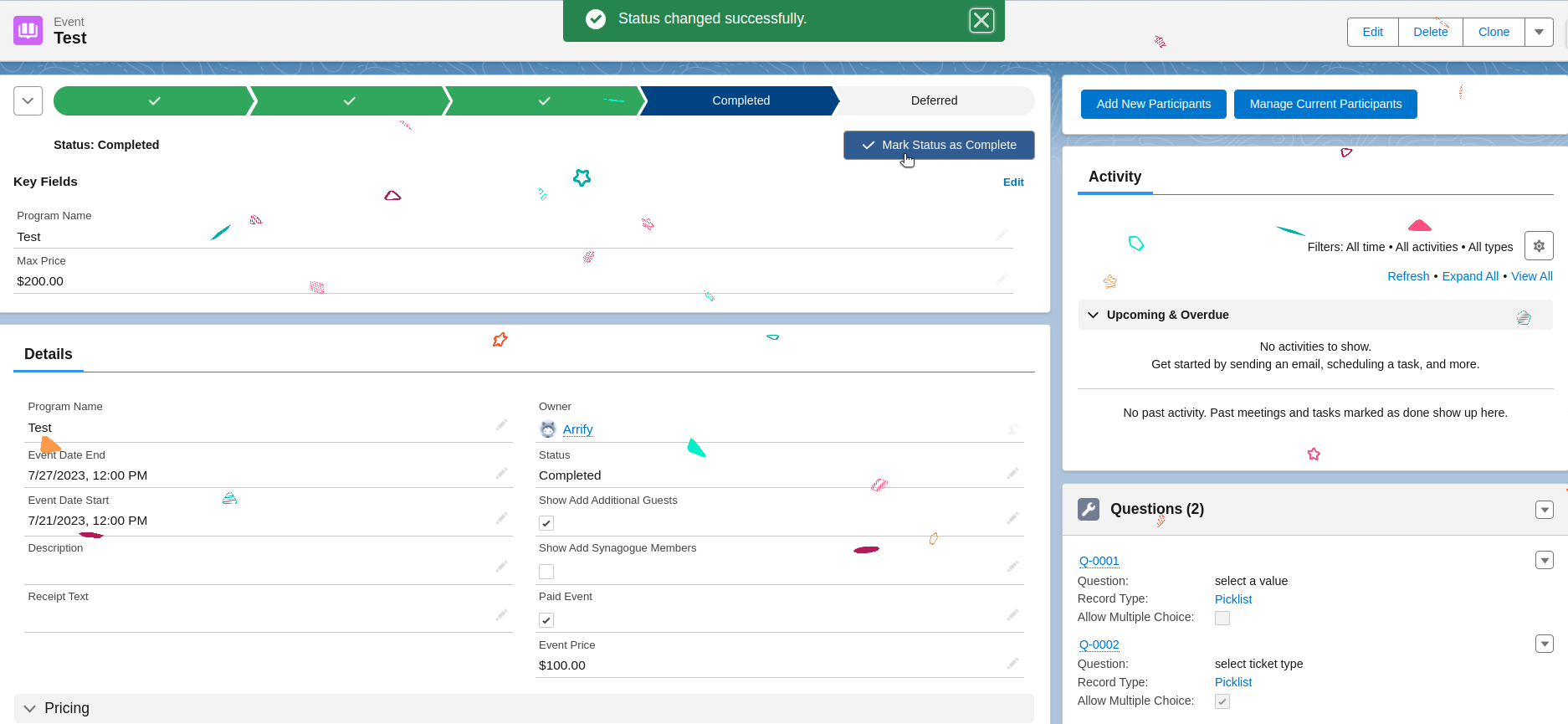
Task: Edit Paid Event pencil icon
Action: point(1012,615)
